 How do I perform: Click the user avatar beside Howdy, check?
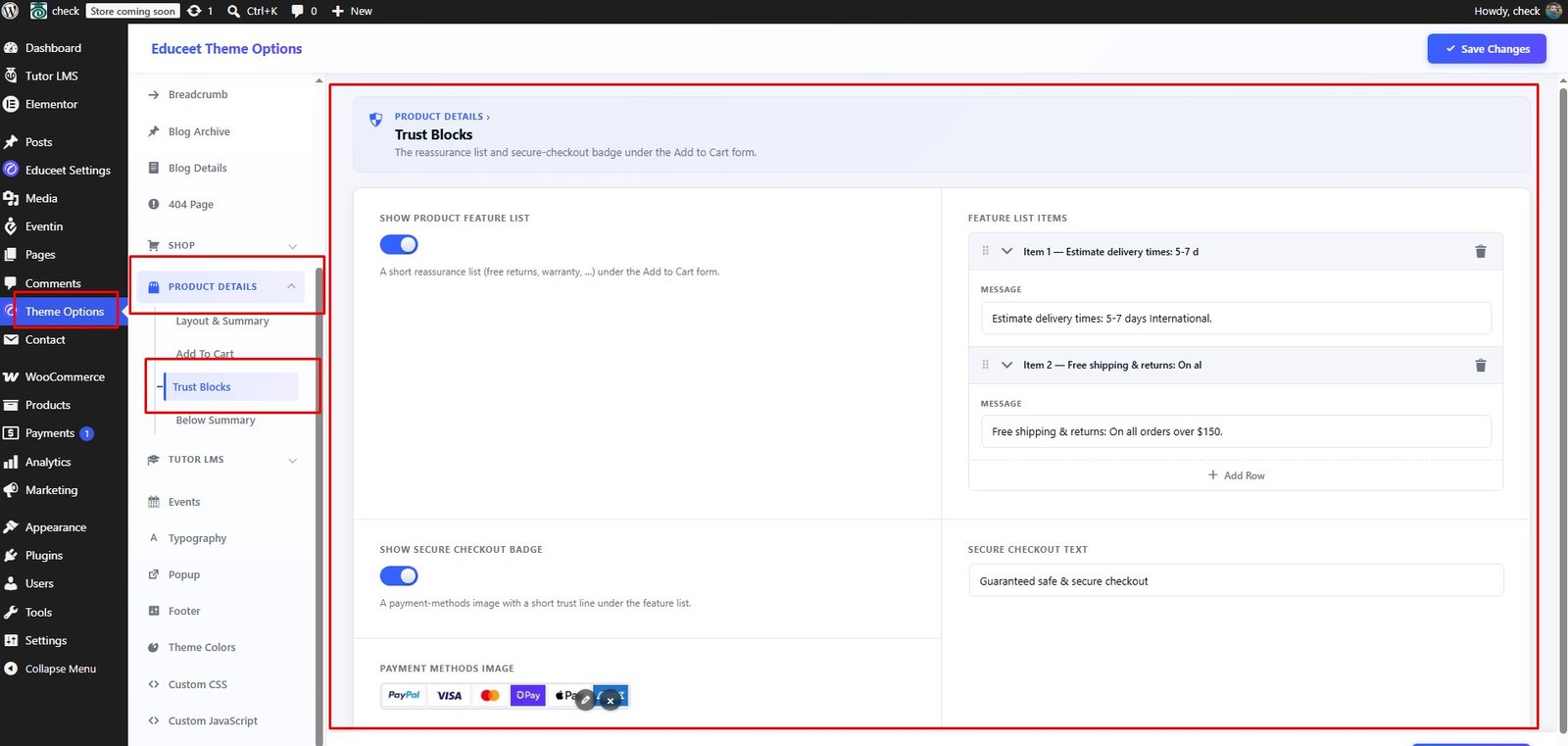coord(1553,11)
